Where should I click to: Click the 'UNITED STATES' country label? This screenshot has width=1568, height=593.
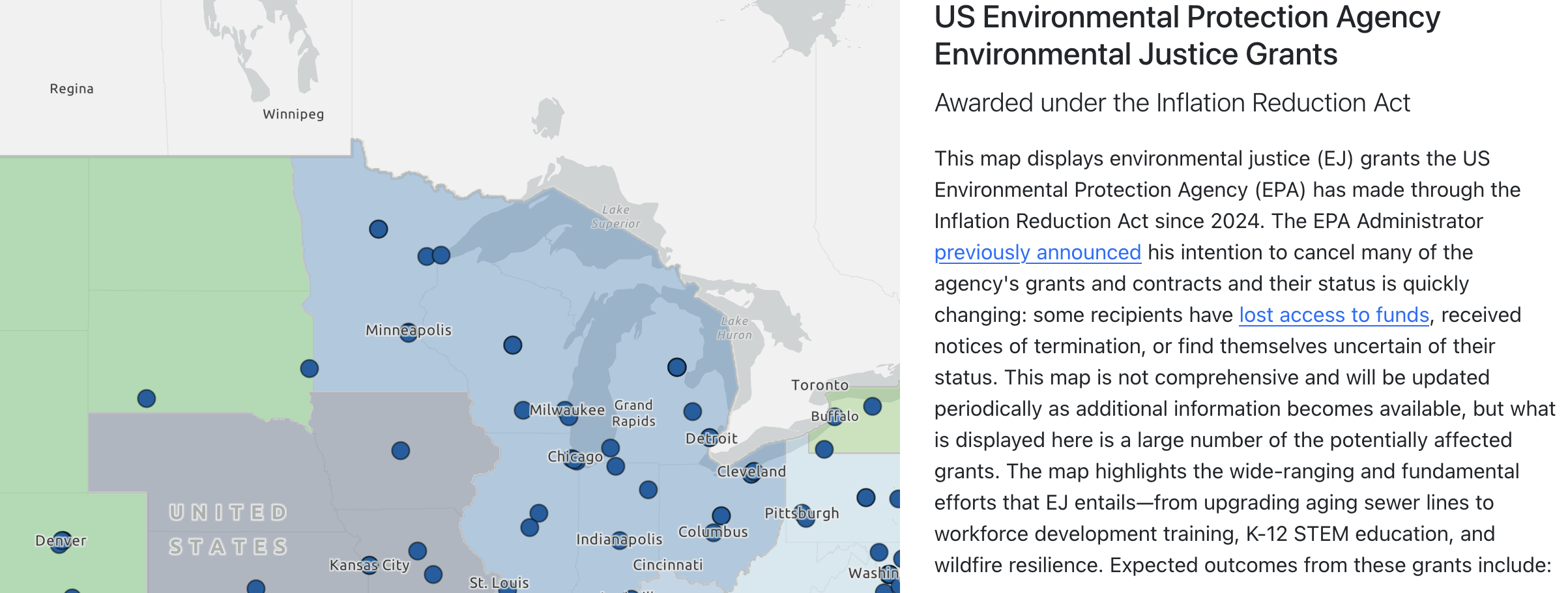tap(228, 529)
